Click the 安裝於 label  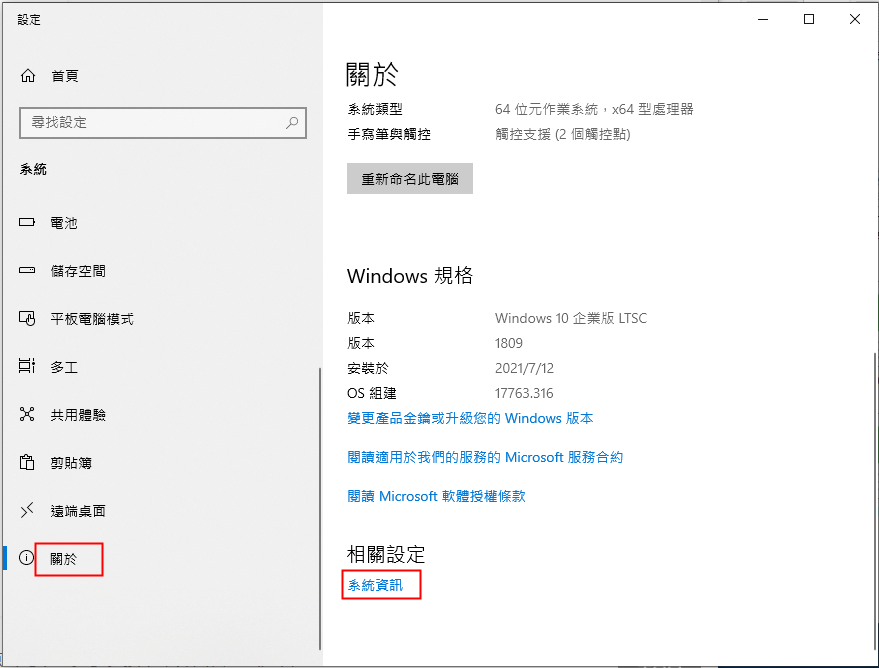(x=368, y=368)
